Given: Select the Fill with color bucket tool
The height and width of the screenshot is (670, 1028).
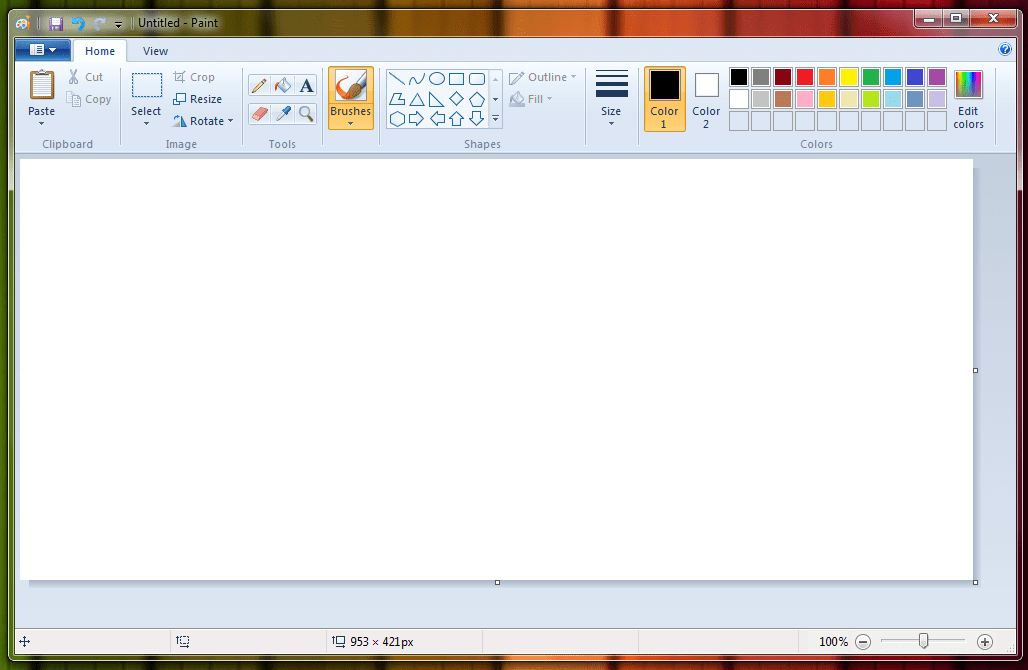Looking at the screenshot, I should pyautogui.click(x=283, y=86).
